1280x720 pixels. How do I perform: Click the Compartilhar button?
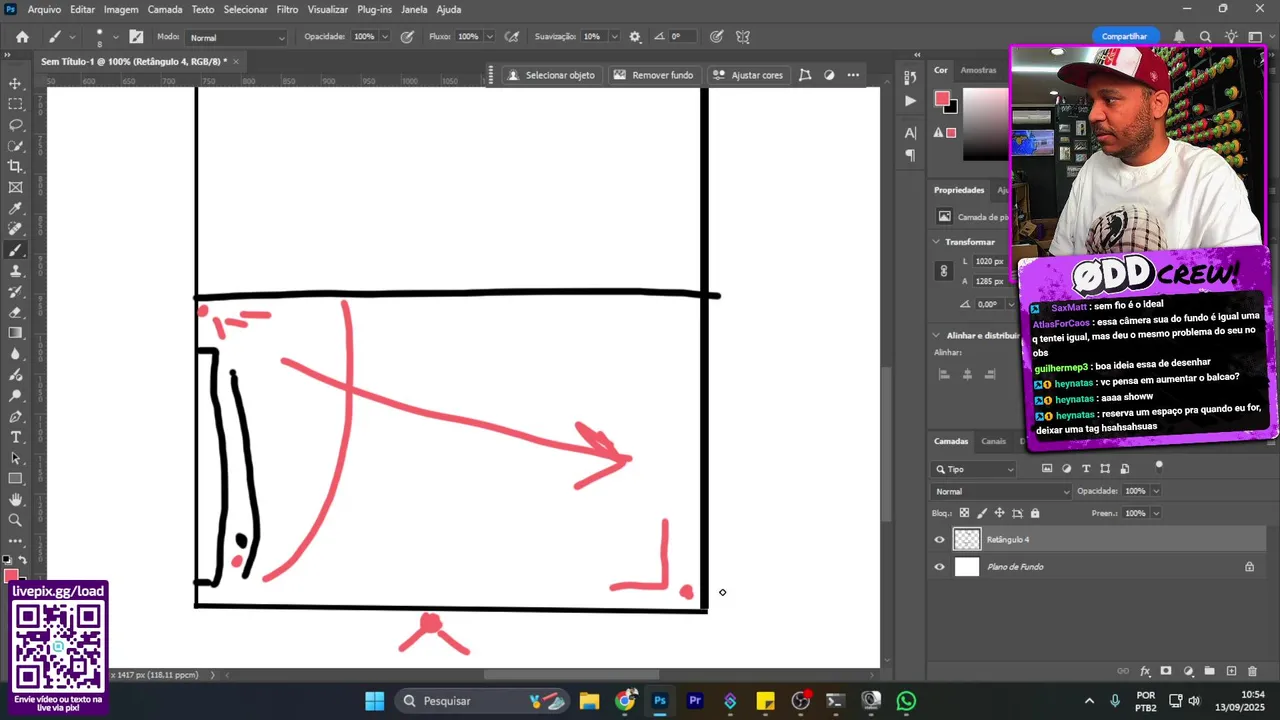coord(1124,36)
